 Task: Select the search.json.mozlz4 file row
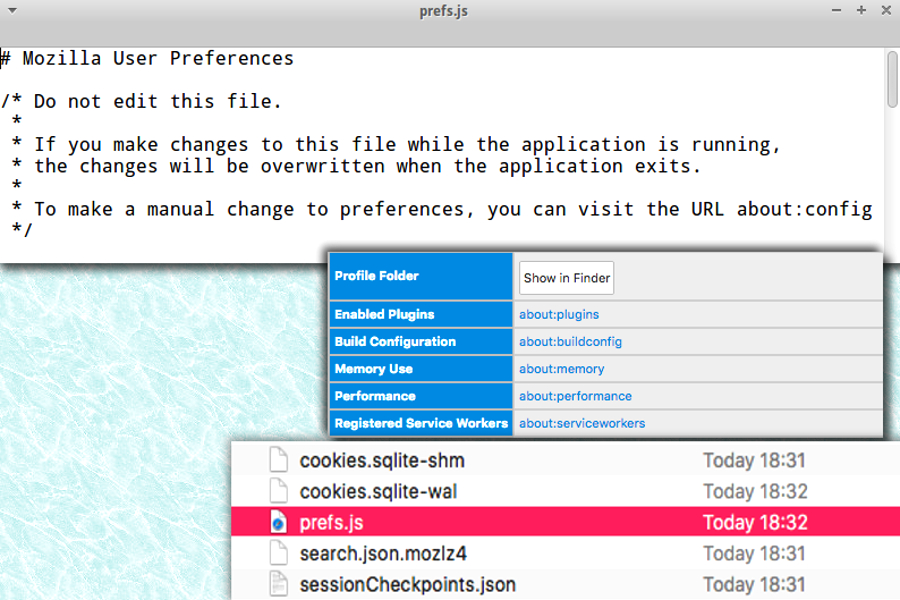(565, 553)
